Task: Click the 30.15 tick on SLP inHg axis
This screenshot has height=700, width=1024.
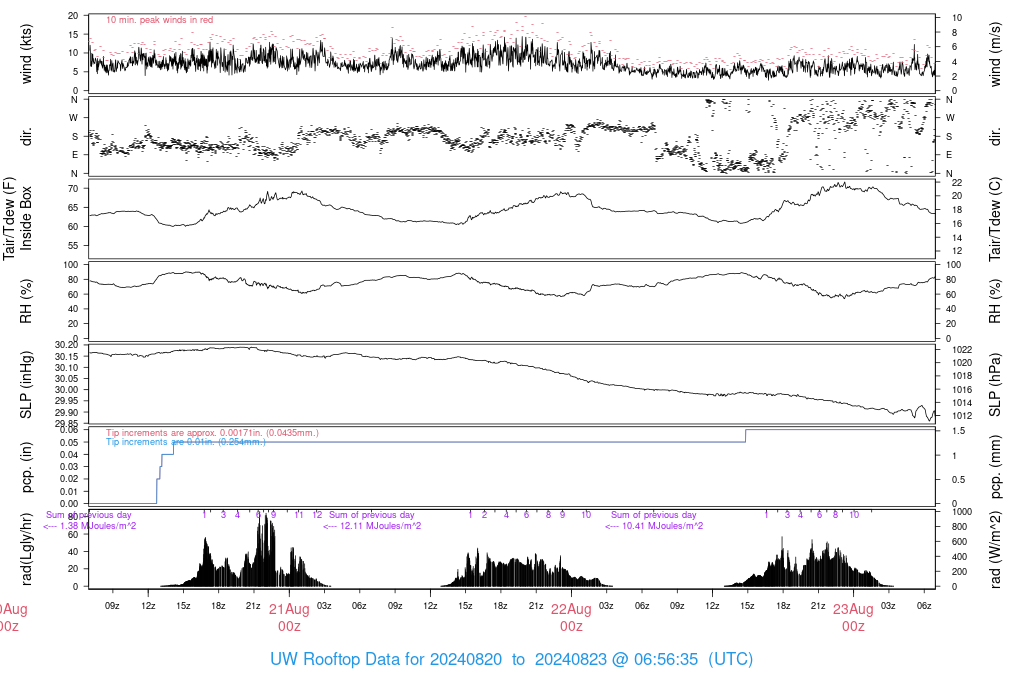Action: [67, 357]
